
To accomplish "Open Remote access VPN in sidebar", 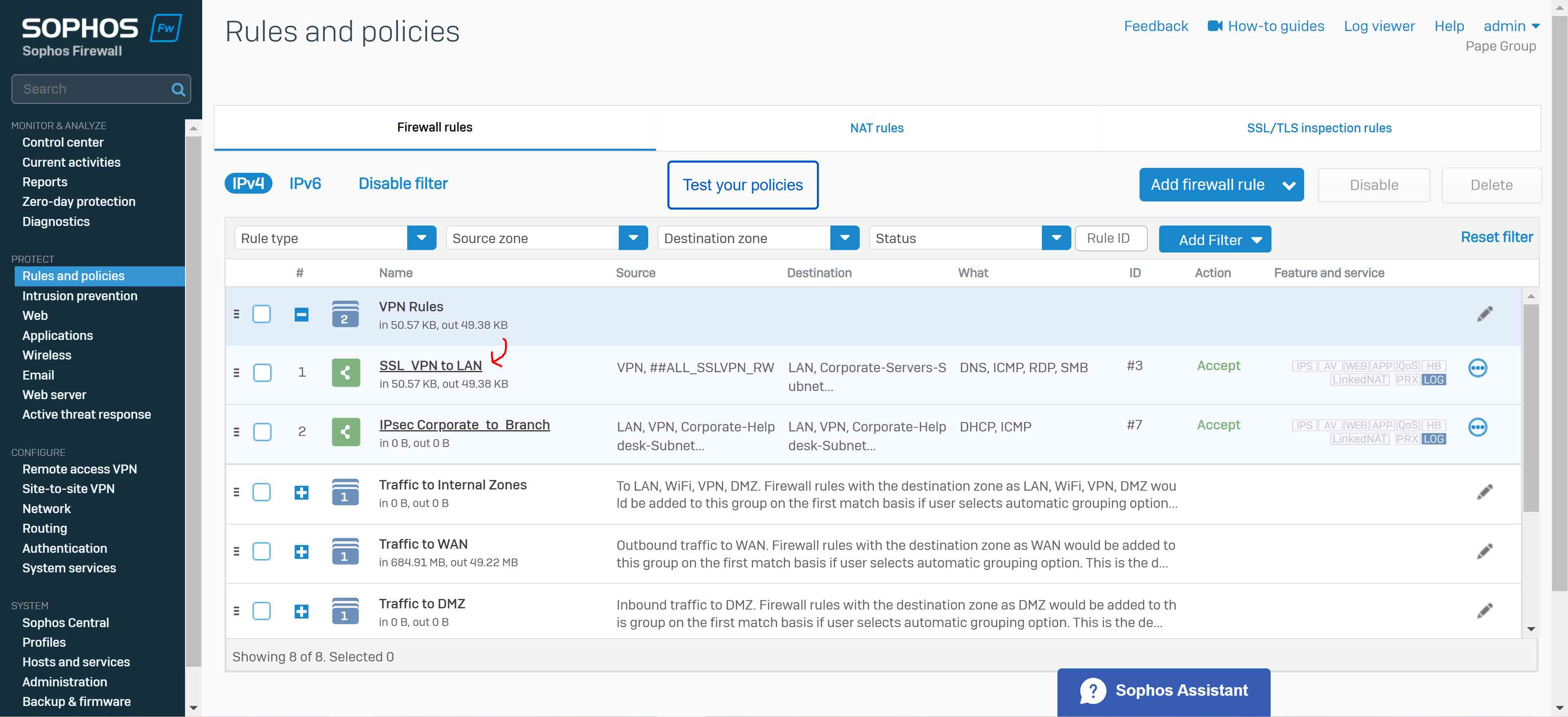I will (x=80, y=469).
